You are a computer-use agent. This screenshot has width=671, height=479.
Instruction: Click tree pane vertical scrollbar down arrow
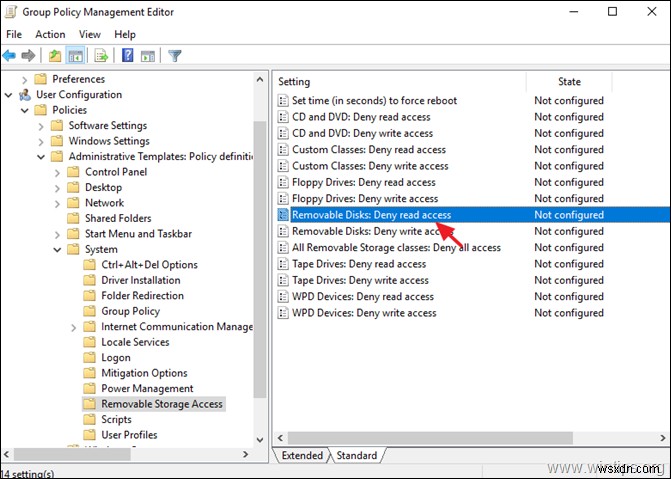click(x=260, y=440)
